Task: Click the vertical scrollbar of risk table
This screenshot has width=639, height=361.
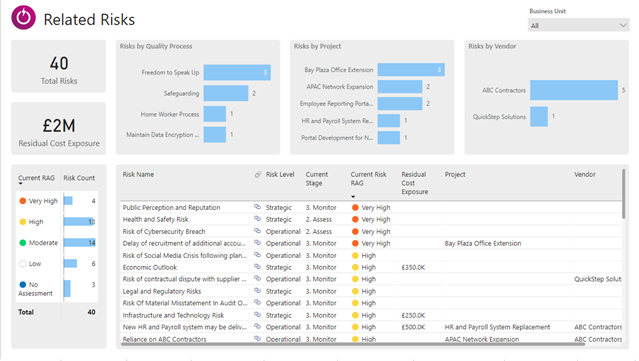Action: (x=624, y=194)
